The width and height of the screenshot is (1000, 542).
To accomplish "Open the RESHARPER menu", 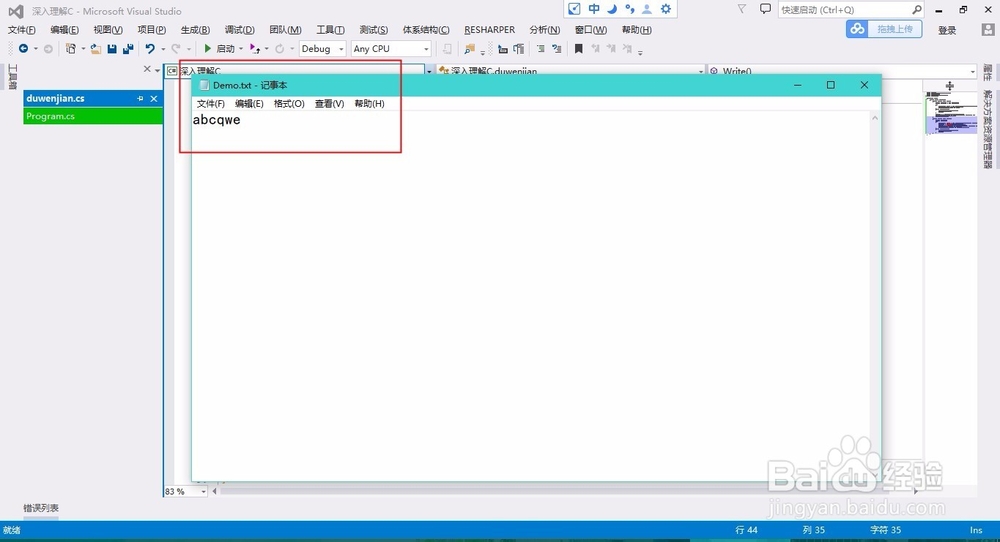I will tap(489, 30).
